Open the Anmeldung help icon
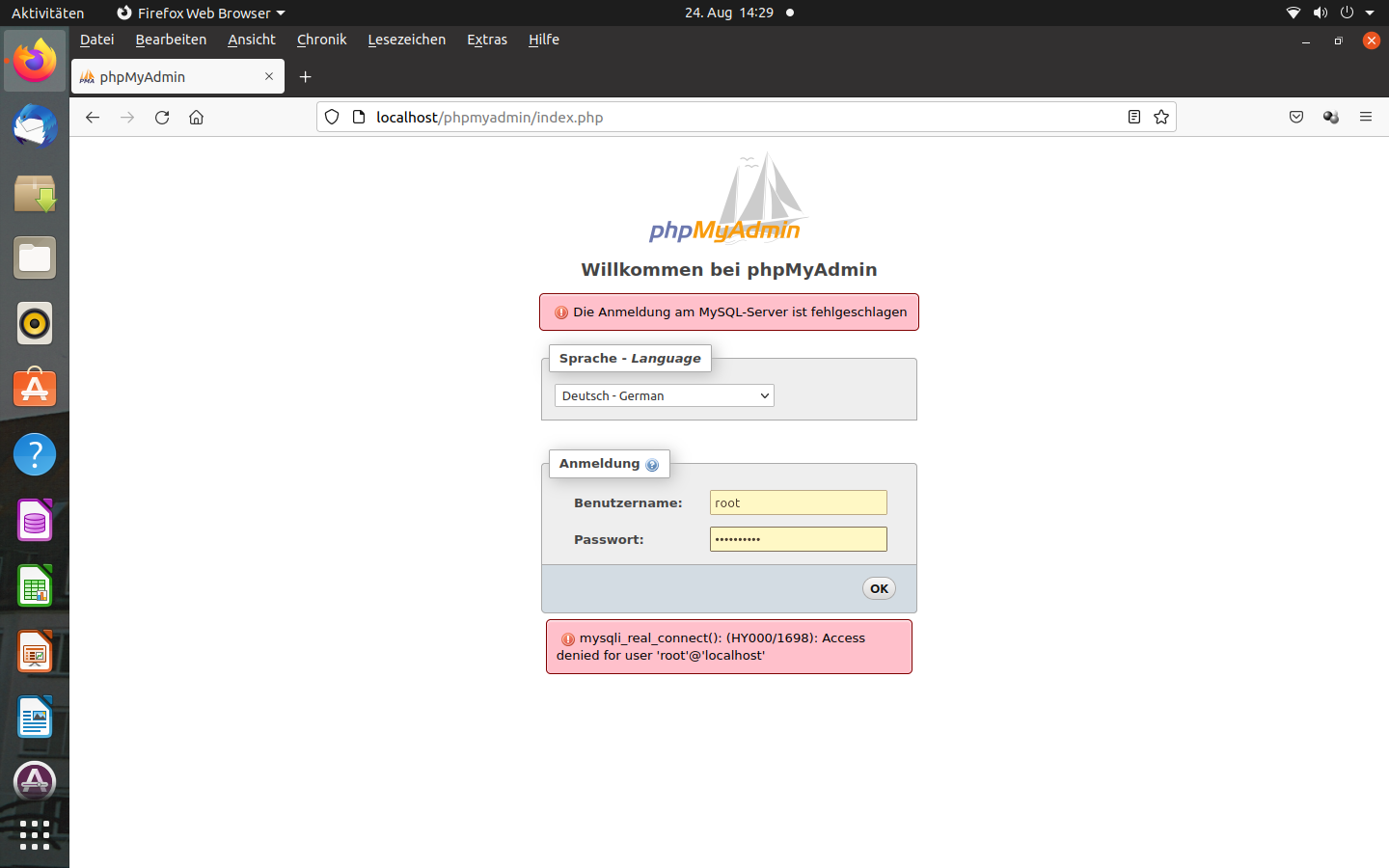 click(652, 465)
